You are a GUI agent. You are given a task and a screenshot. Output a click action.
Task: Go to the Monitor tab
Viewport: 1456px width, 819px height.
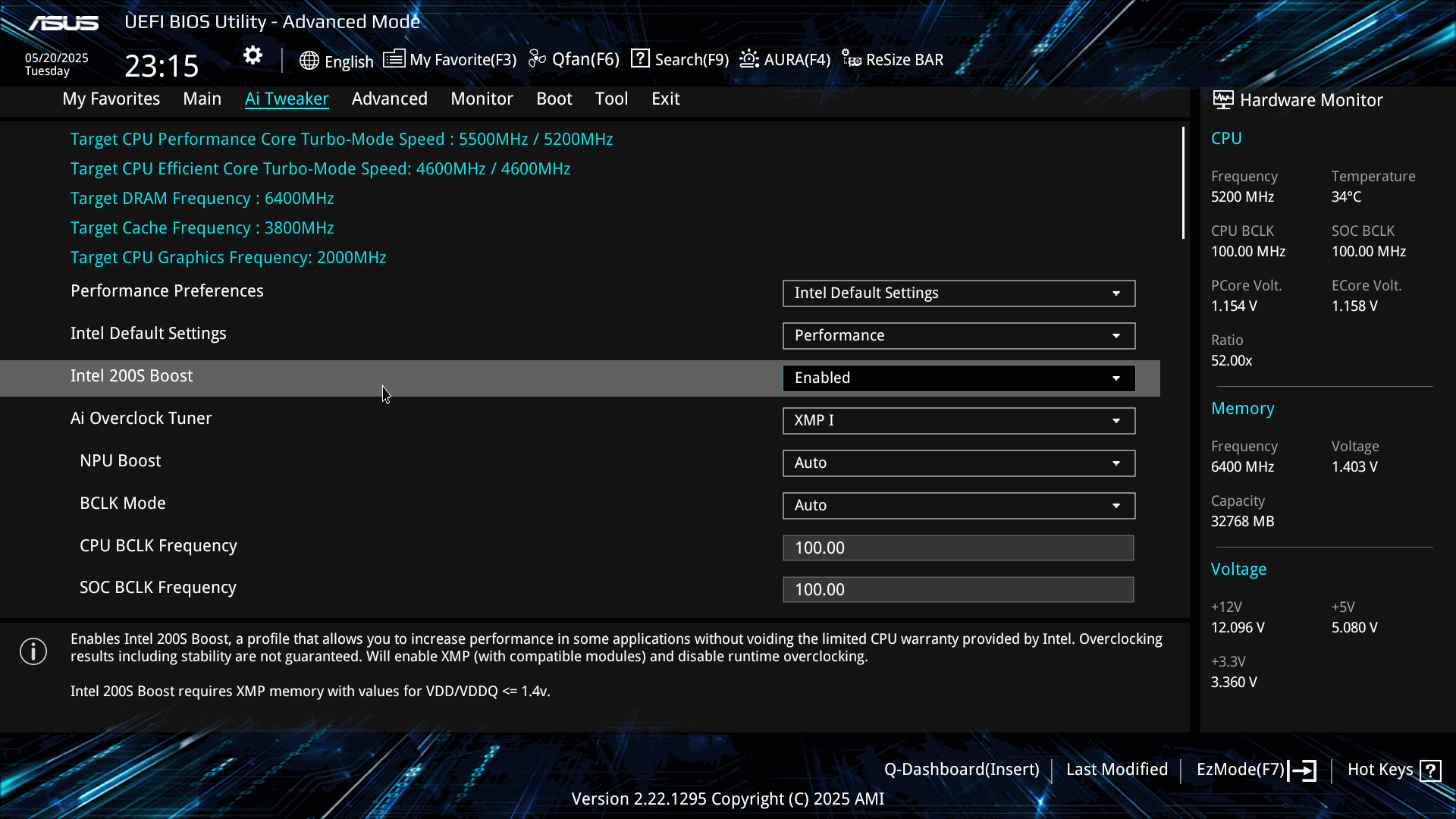point(482,99)
